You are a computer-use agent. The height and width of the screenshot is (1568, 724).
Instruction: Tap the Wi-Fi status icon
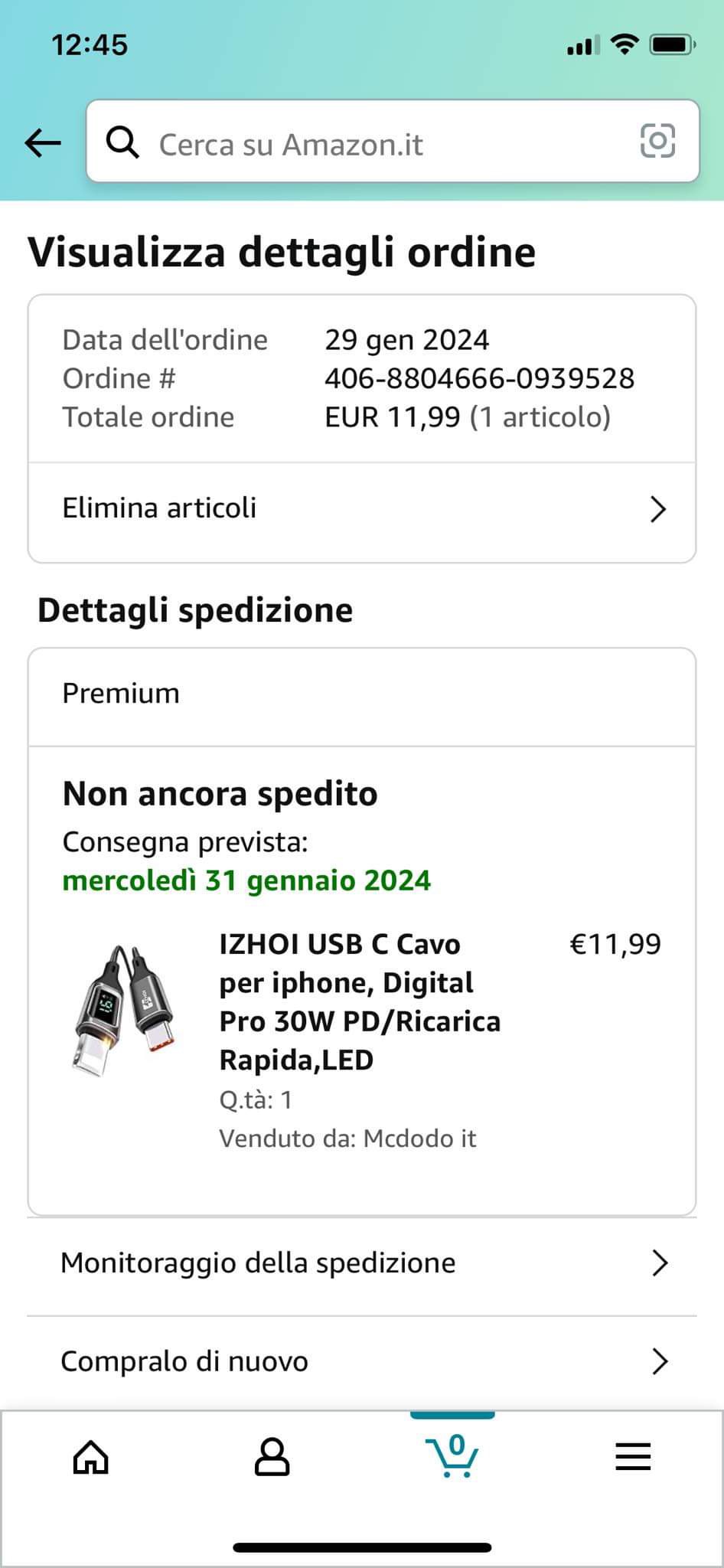click(625, 45)
